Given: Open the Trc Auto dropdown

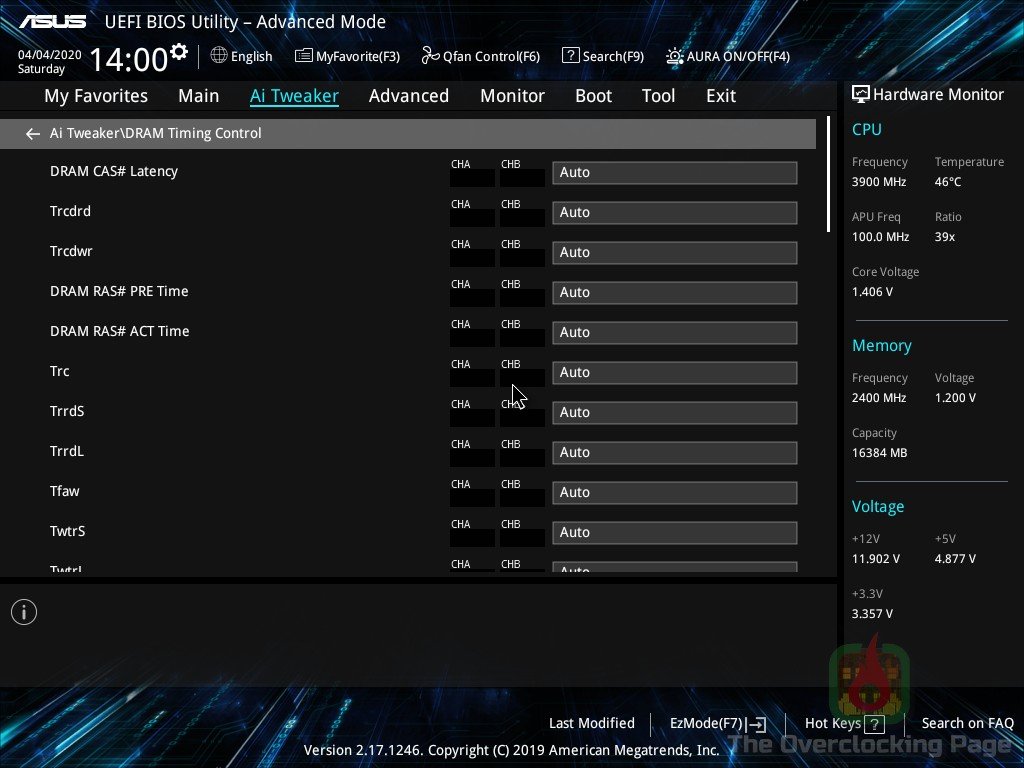Looking at the screenshot, I should point(674,372).
